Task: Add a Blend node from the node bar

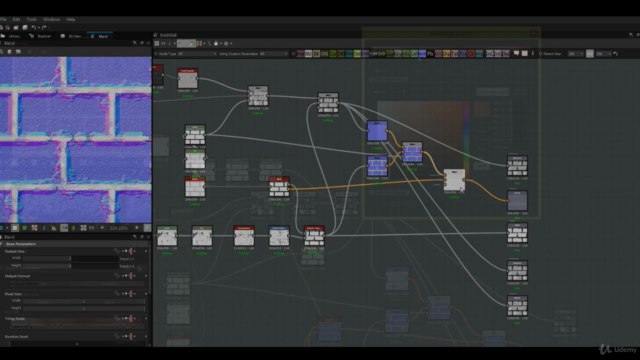Action: pyautogui.click(x=308, y=53)
